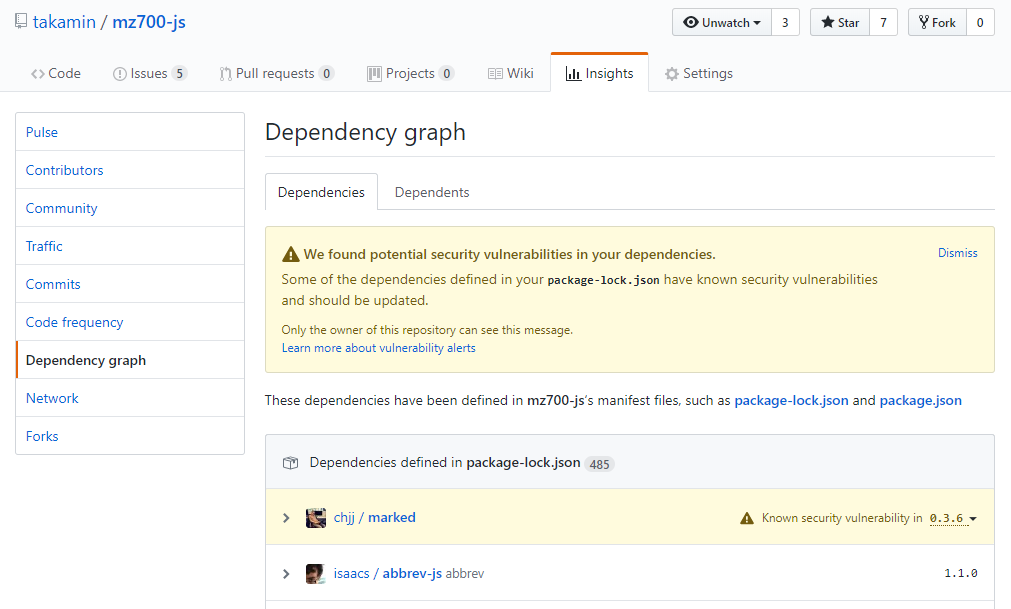Open the 0.3.6 vulnerability version dropdown
1011x609 pixels.
click(x=953, y=518)
